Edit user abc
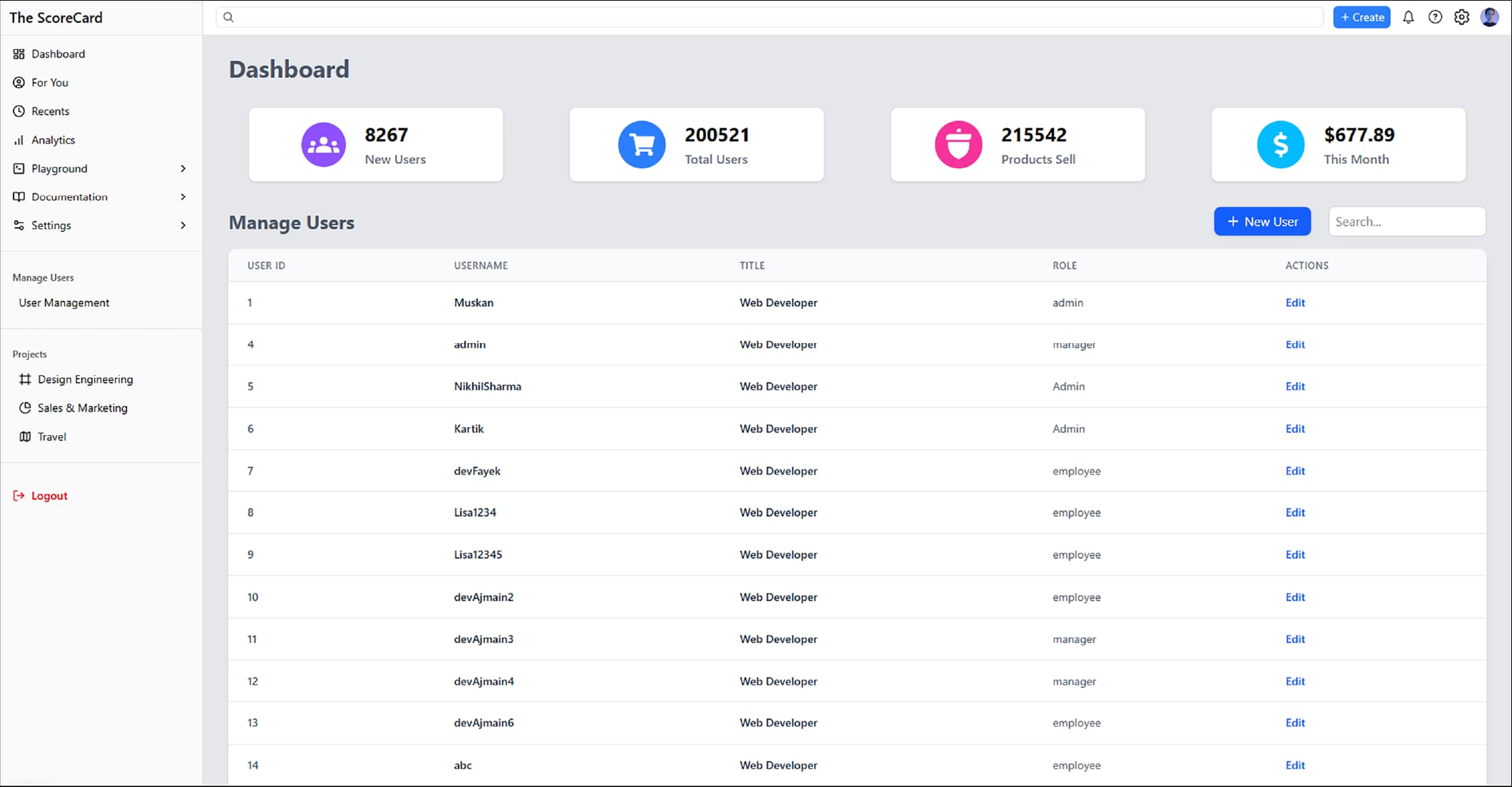The height and width of the screenshot is (787, 1512). point(1295,765)
